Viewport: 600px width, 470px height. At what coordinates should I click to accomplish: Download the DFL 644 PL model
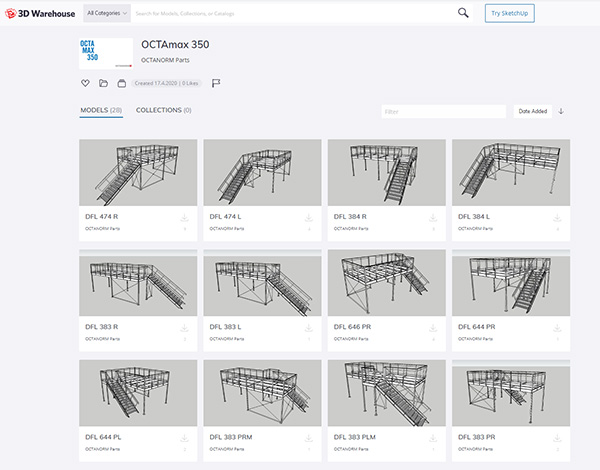click(184, 438)
